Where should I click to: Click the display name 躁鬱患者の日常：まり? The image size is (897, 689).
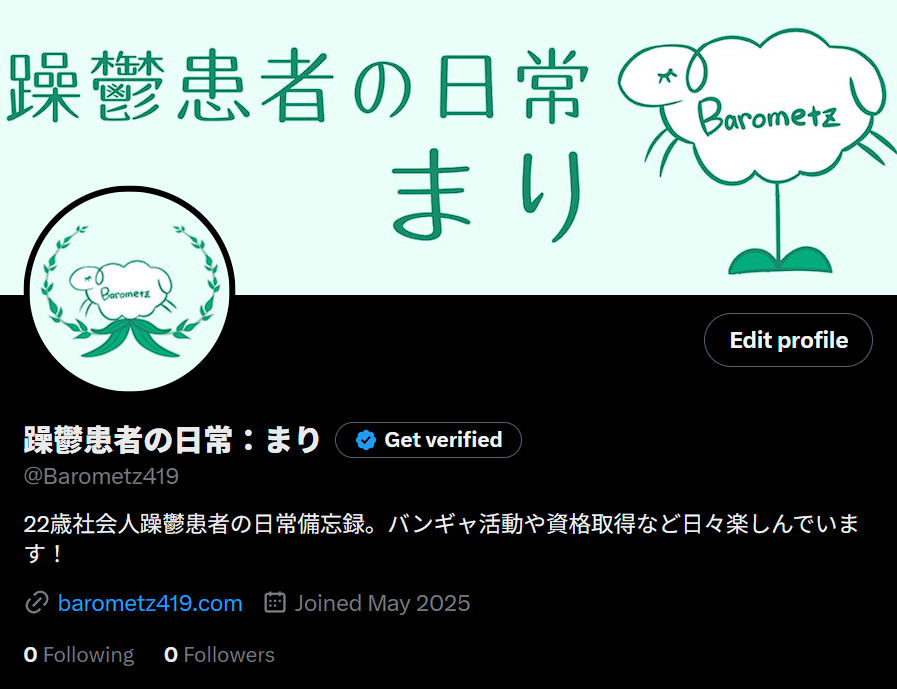tap(172, 440)
